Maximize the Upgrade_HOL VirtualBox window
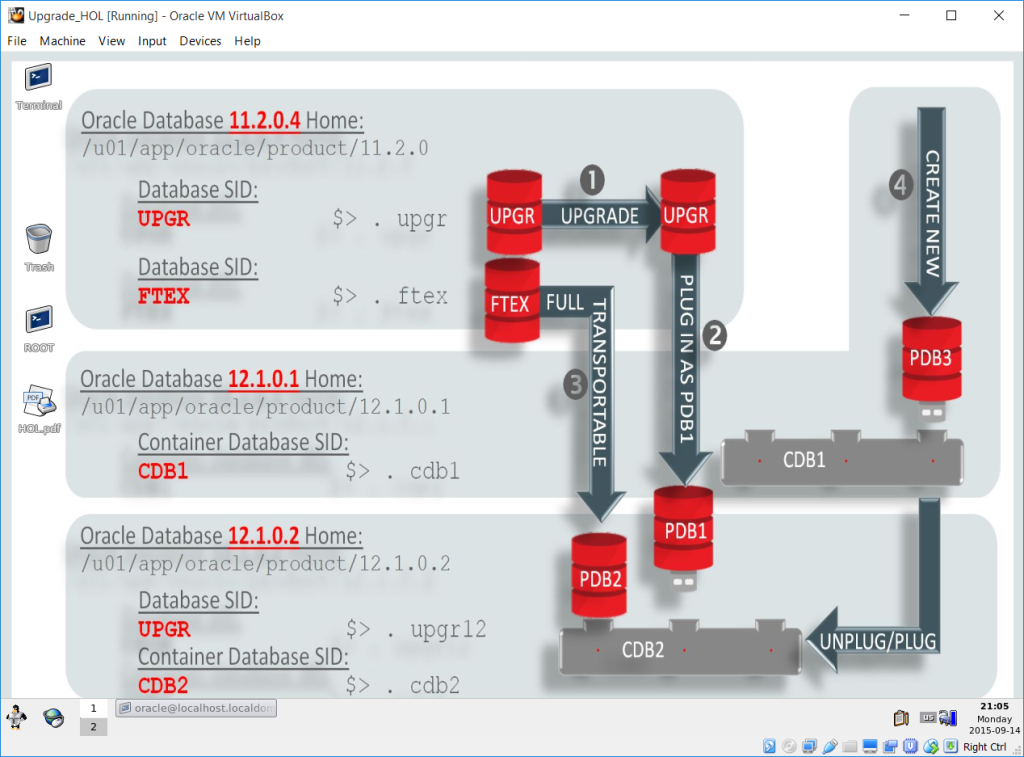Viewport: 1024px width, 757px height. (x=952, y=15)
